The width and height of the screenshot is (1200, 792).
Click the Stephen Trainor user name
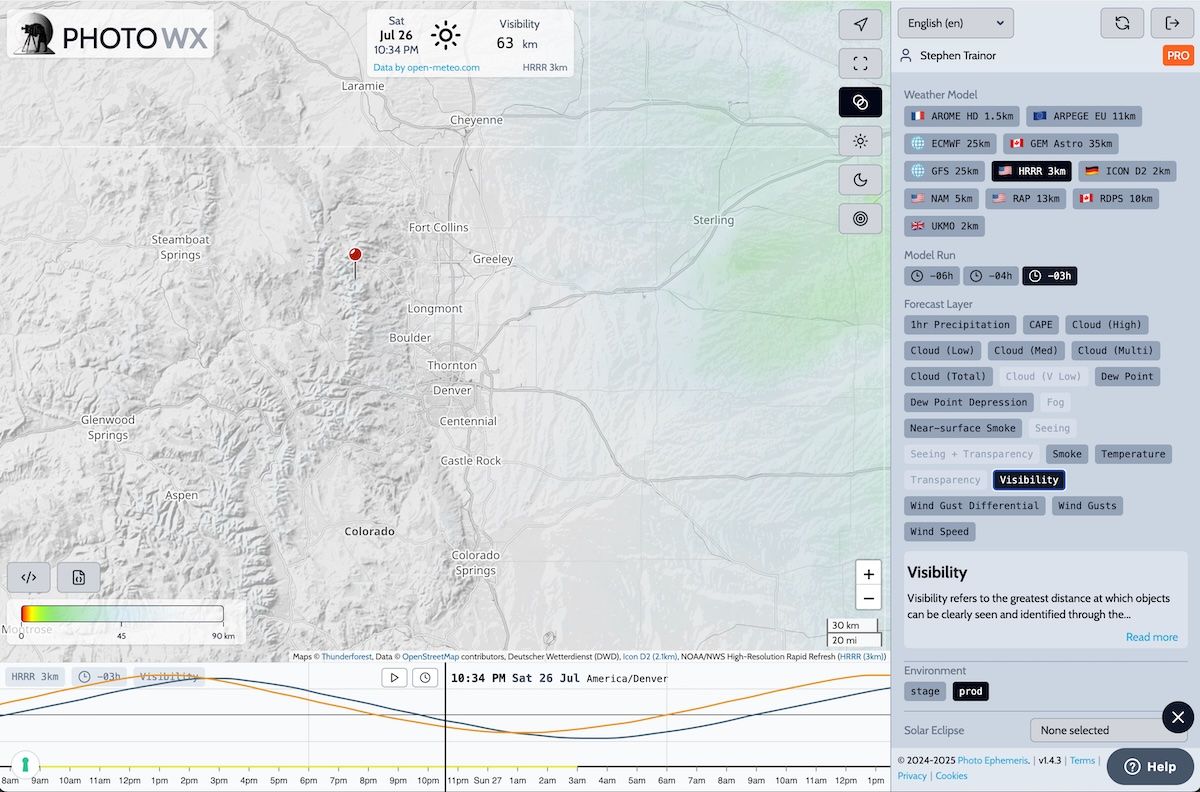(958, 56)
